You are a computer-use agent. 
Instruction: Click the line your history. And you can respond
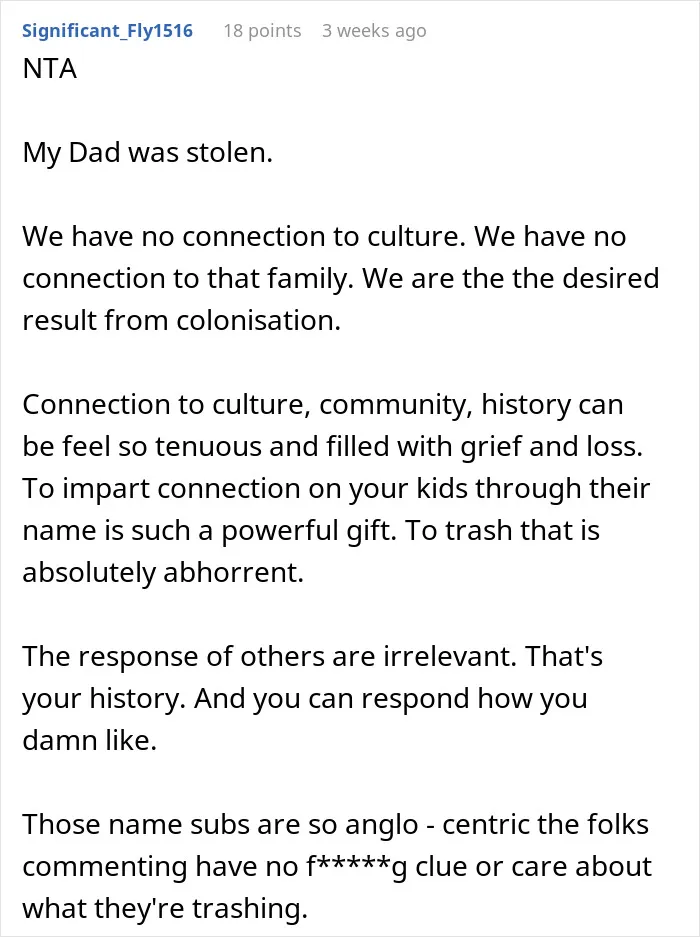[x=305, y=699]
